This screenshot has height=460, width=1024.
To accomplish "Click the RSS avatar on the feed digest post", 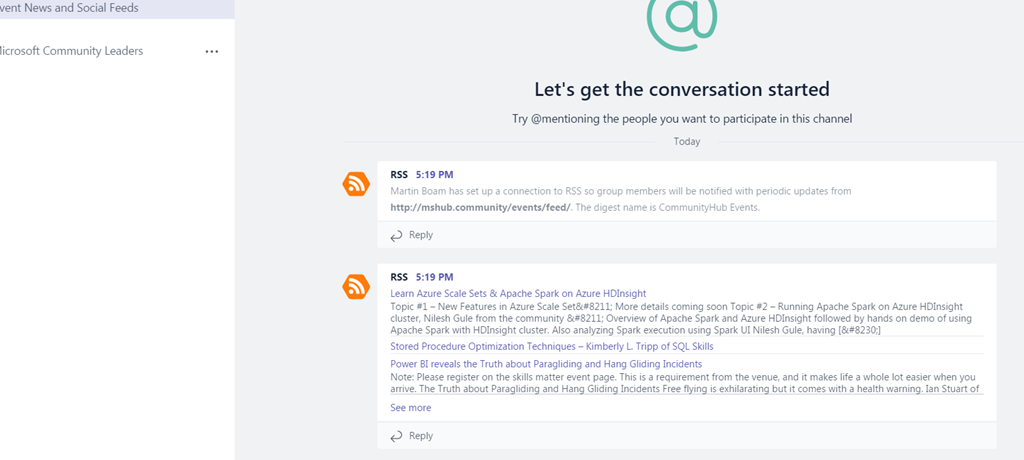I will 356,287.
